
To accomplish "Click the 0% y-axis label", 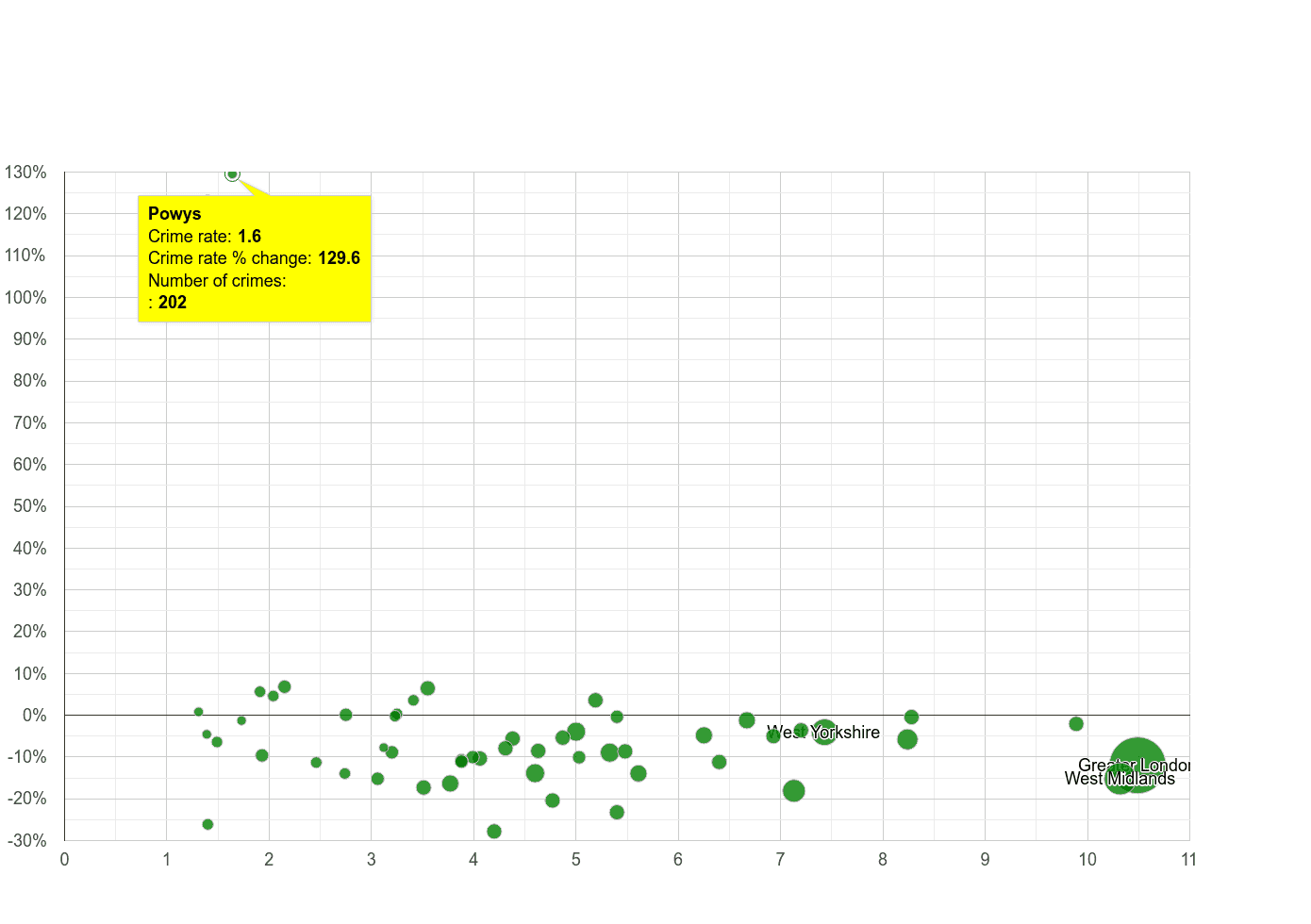I will pyautogui.click(x=34, y=716).
